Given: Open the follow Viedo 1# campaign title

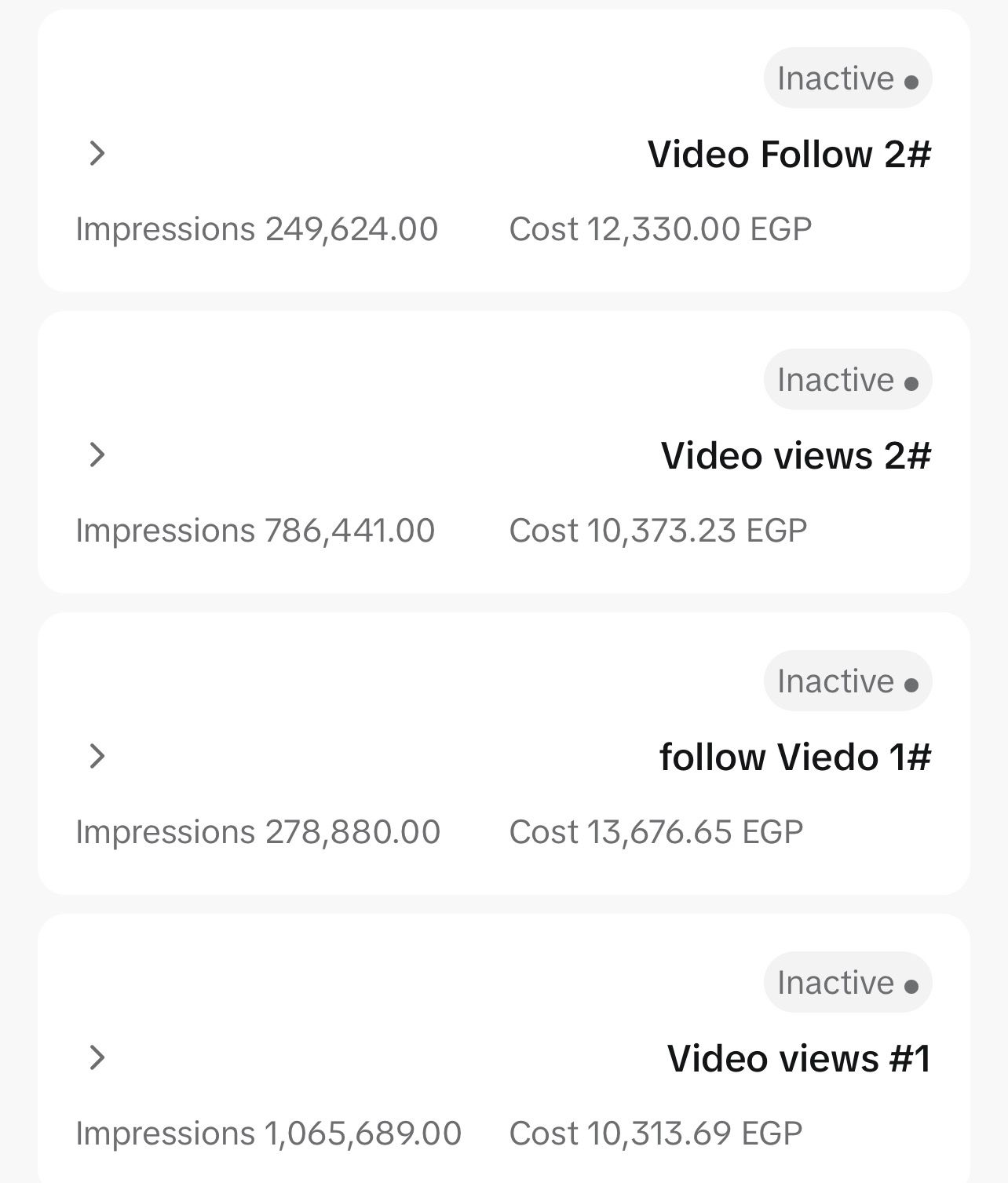Looking at the screenshot, I should tap(794, 757).
